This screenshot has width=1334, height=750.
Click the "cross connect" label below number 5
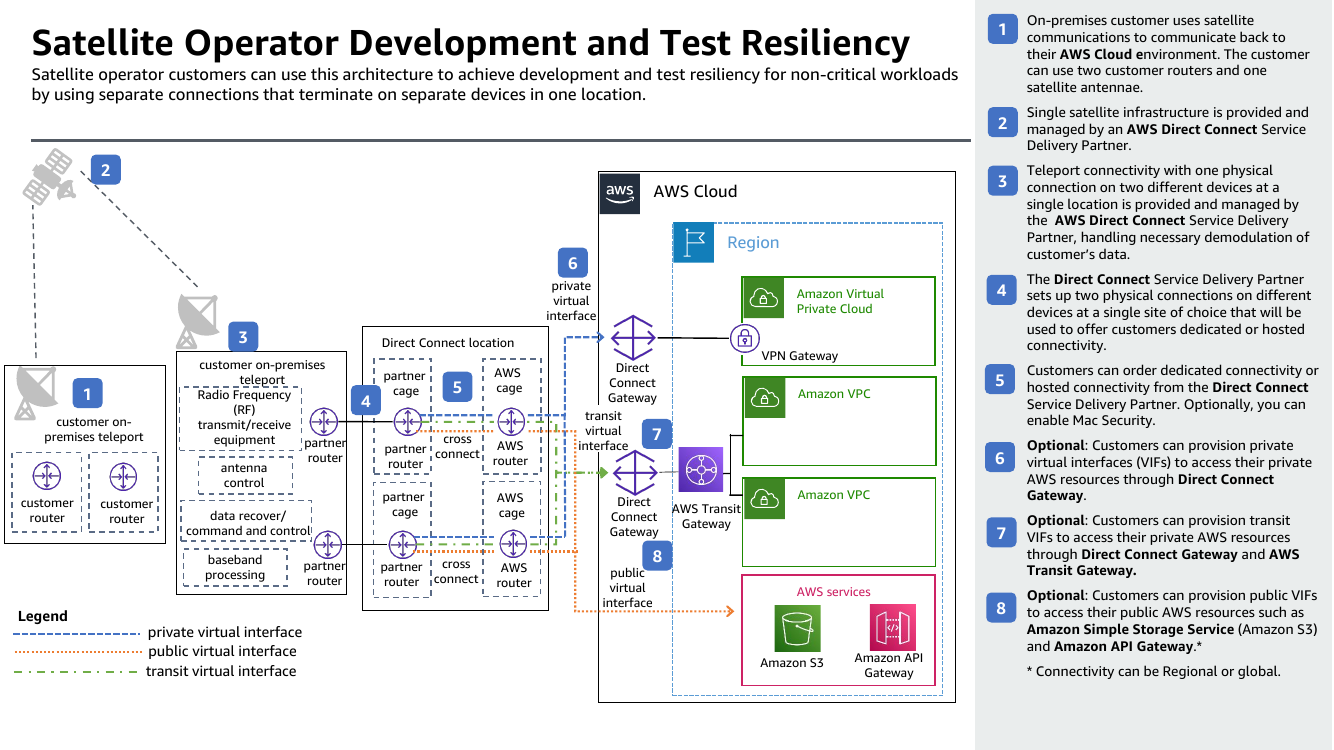(457, 446)
